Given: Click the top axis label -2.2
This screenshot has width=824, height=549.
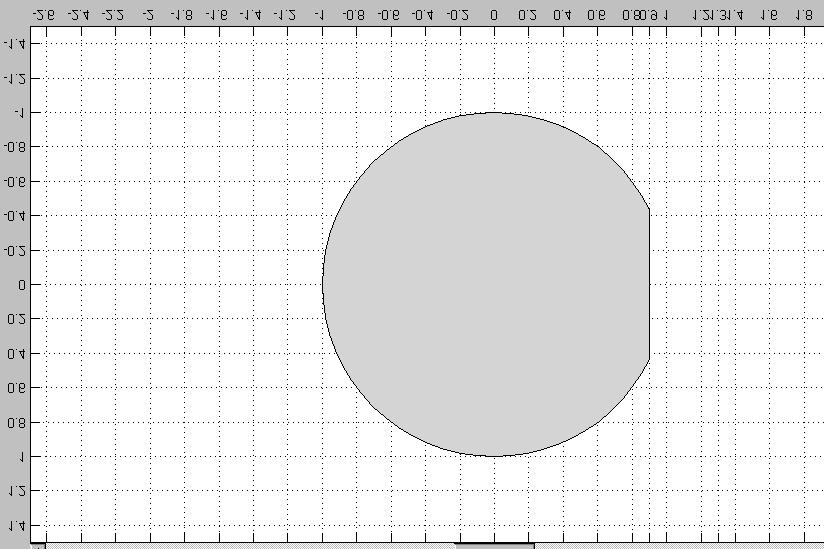Looking at the screenshot, I should click(x=113, y=15).
